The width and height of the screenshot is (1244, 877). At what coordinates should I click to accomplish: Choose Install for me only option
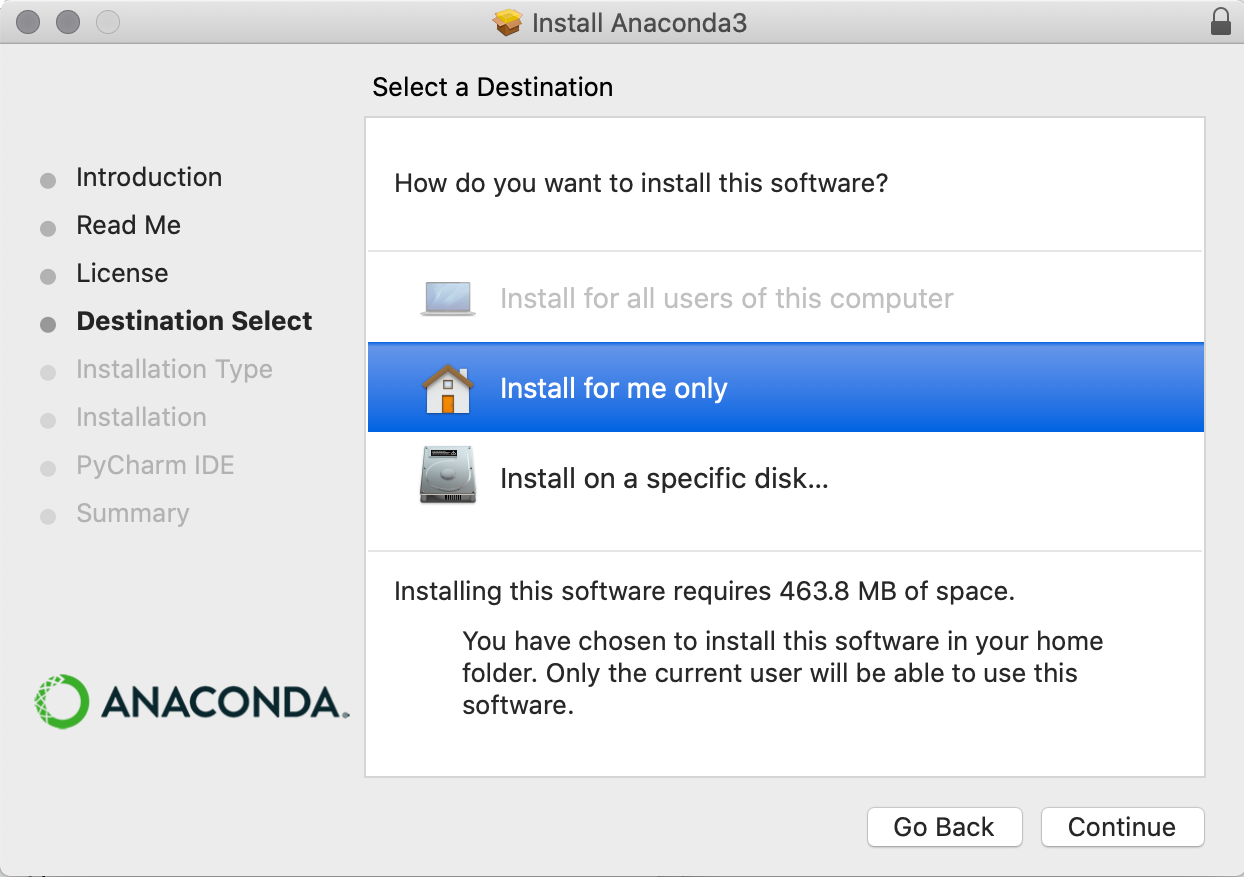click(x=613, y=389)
